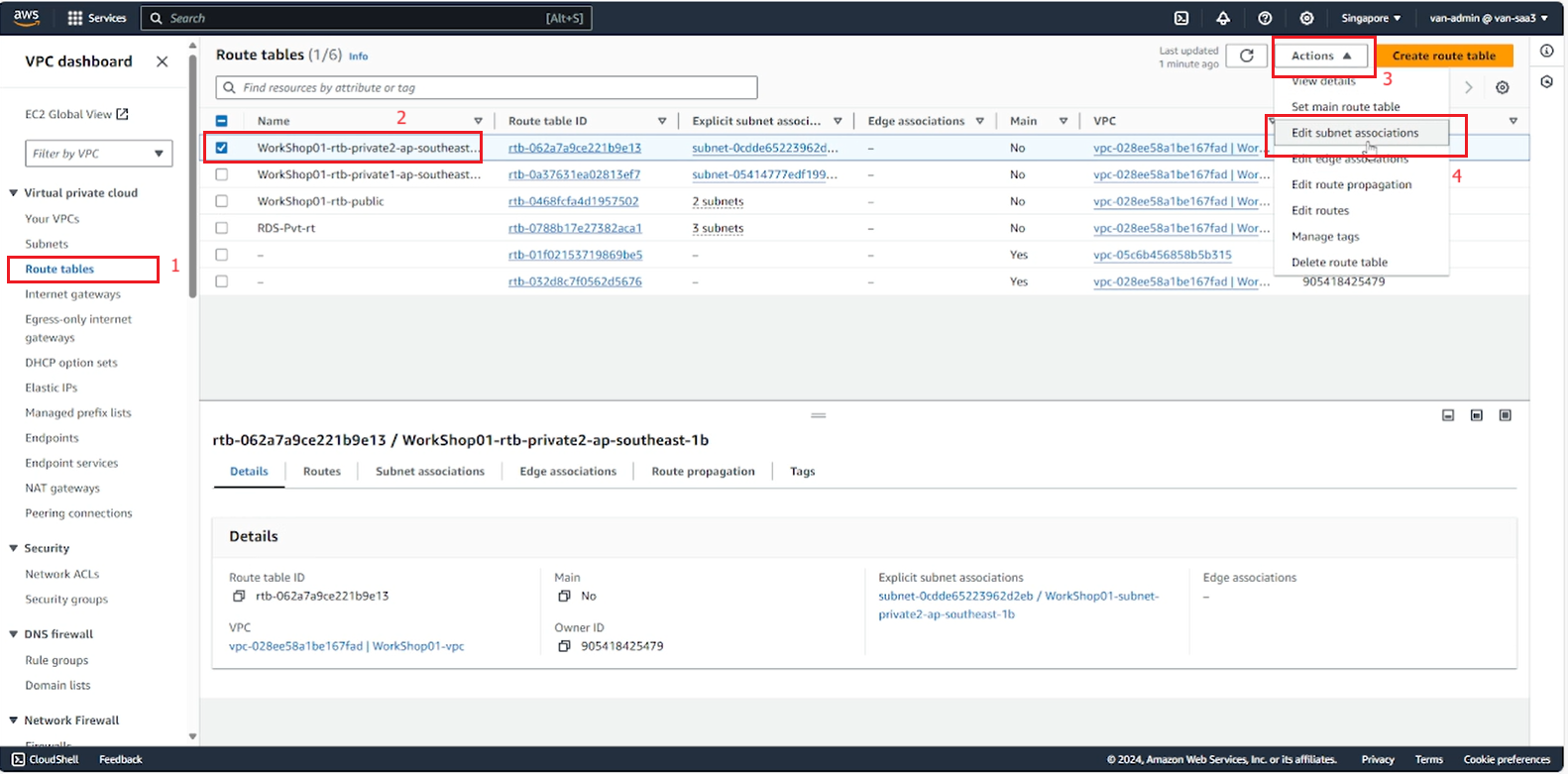Open Internet gateways in sidebar
Viewport: 1568px width, 774px height.
(x=72, y=294)
